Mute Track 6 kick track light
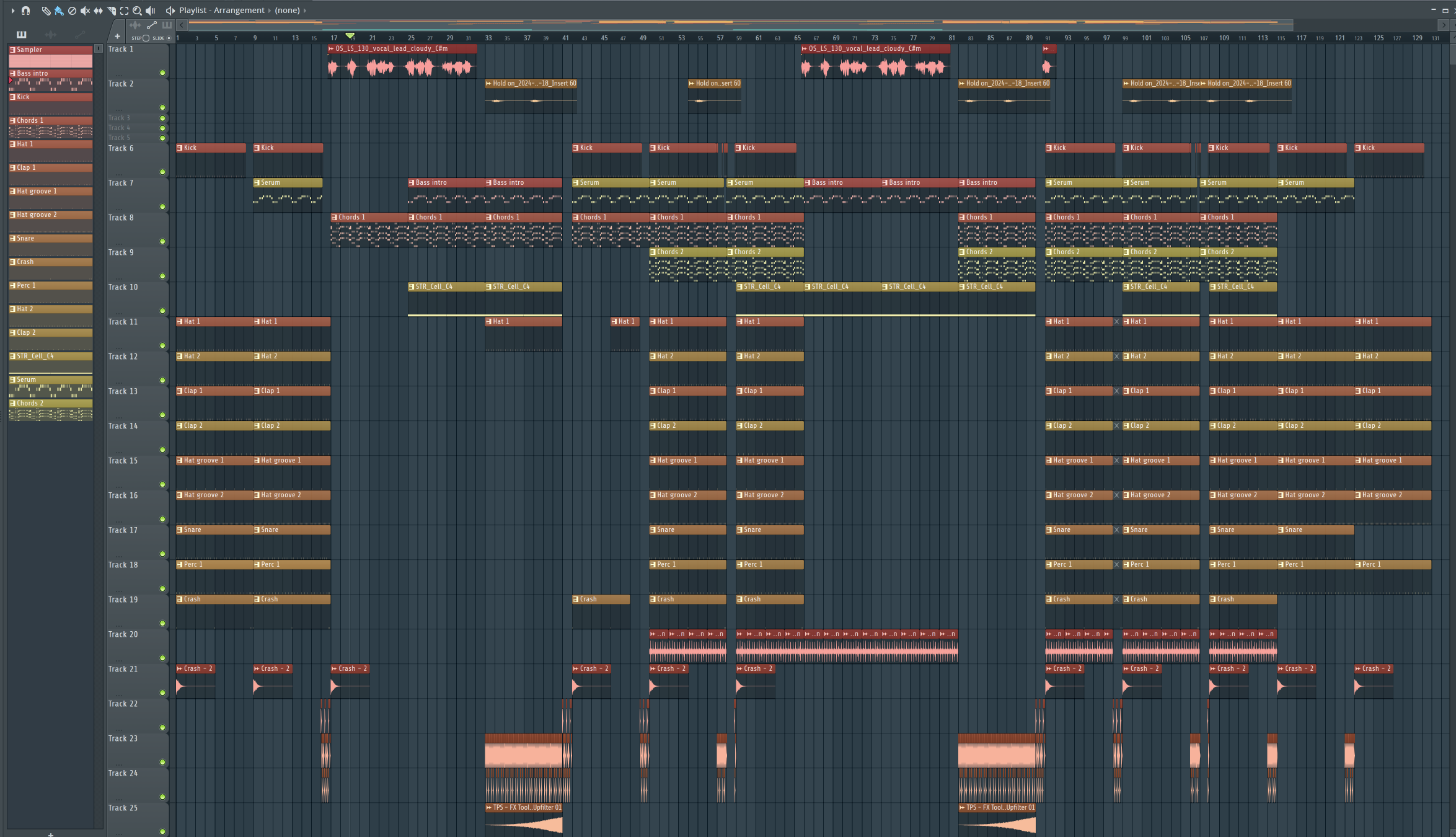 [x=162, y=172]
